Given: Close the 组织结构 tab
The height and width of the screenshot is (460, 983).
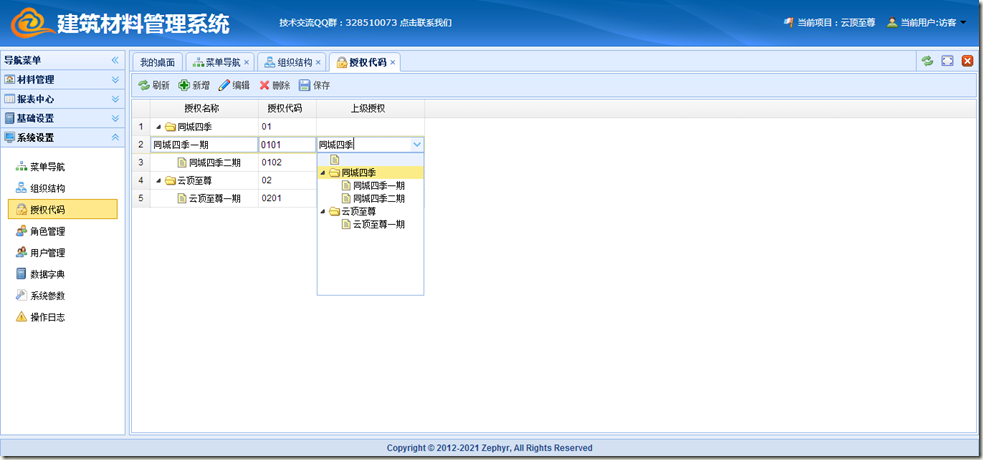Looking at the screenshot, I should click(x=319, y=62).
